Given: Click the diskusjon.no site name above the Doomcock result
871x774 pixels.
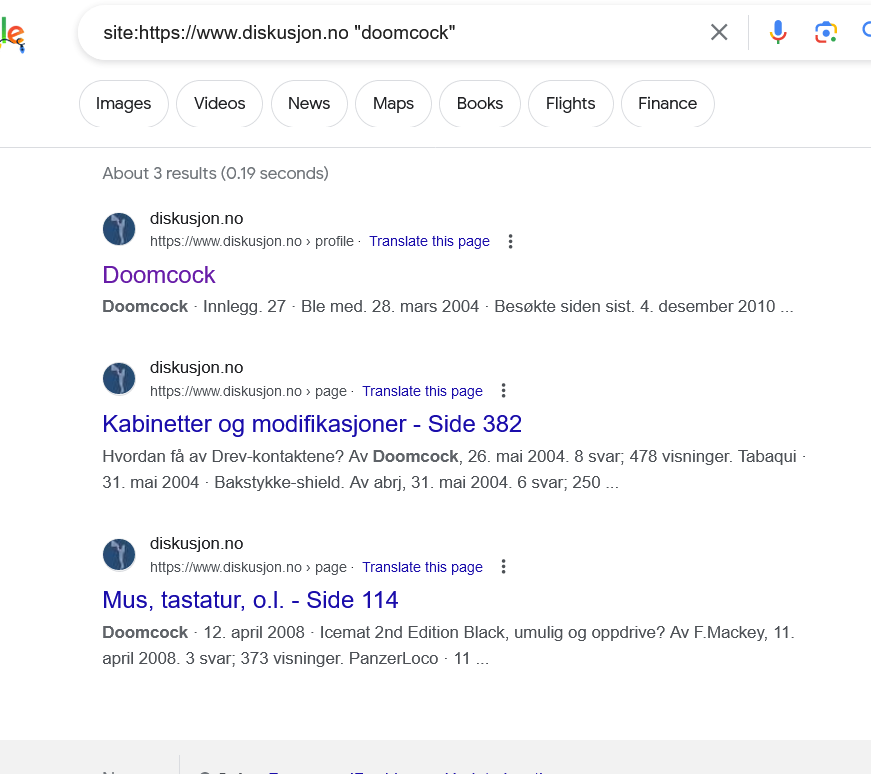Looking at the screenshot, I should coord(196,218).
